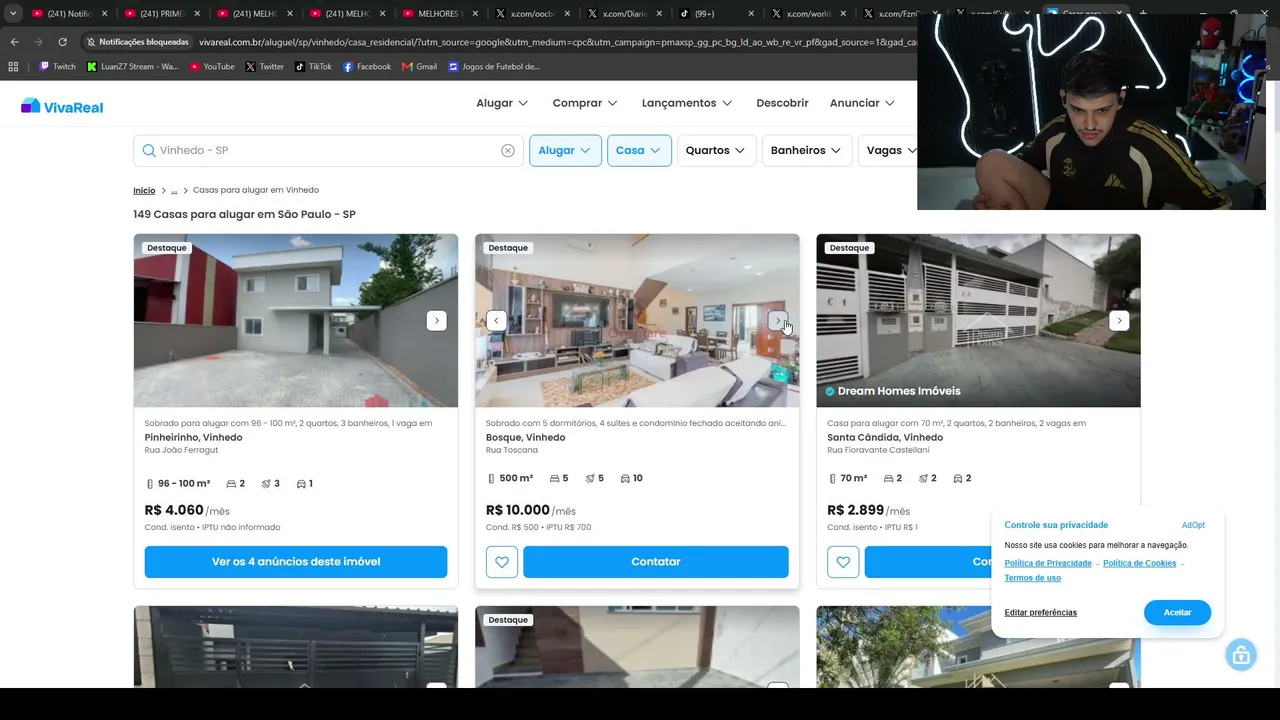Open the Gmail bookmark
The width and height of the screenshot is (1280, 720).
pyautogui.click(x=419, y=67)
